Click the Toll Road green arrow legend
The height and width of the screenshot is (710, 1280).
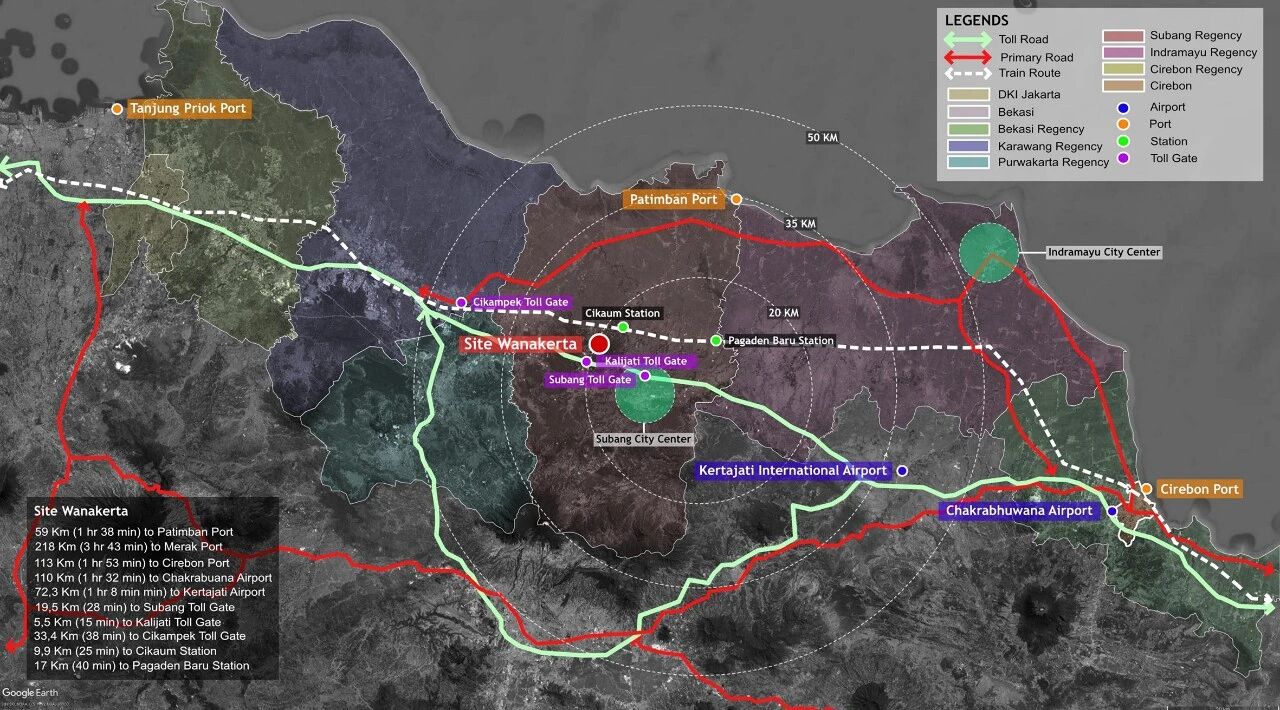tap(967, 40)
